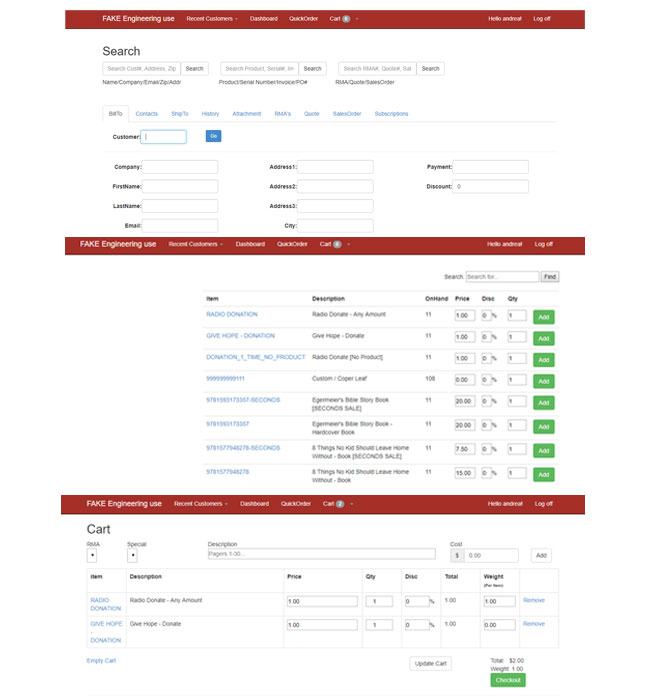Expand the RMA dropdown in Cart
Screen dimensions: 650x700
coord(92,555)
